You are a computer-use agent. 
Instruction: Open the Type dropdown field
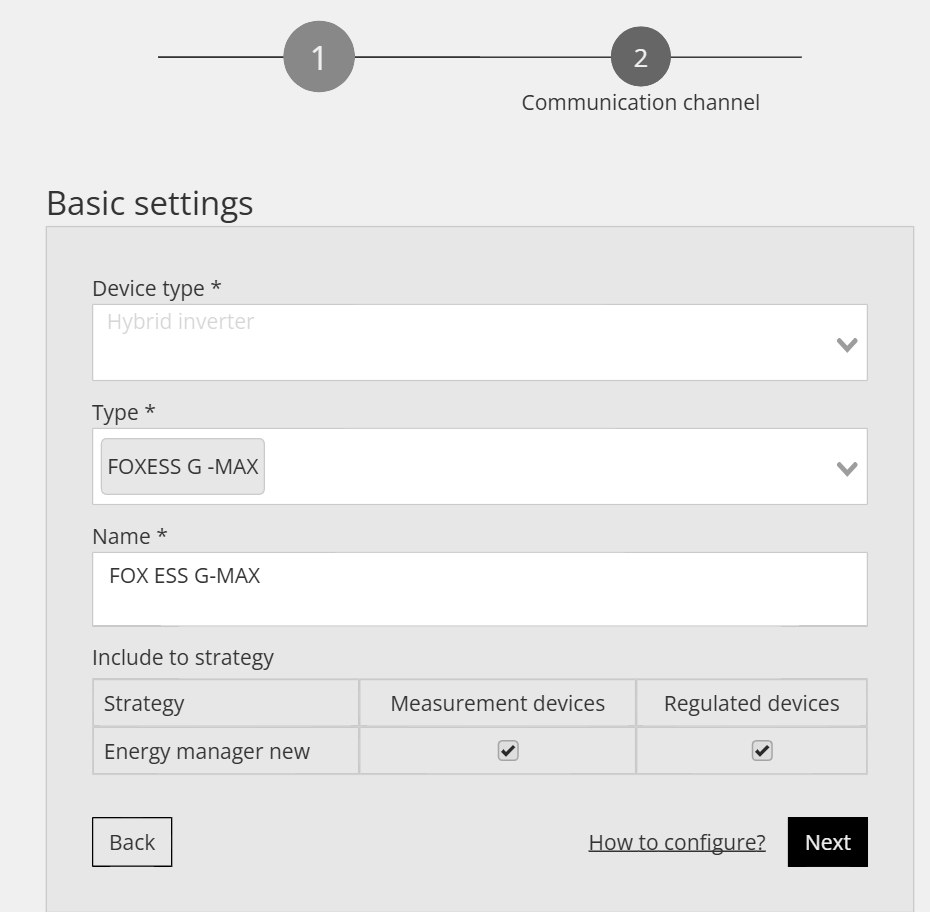480,467
